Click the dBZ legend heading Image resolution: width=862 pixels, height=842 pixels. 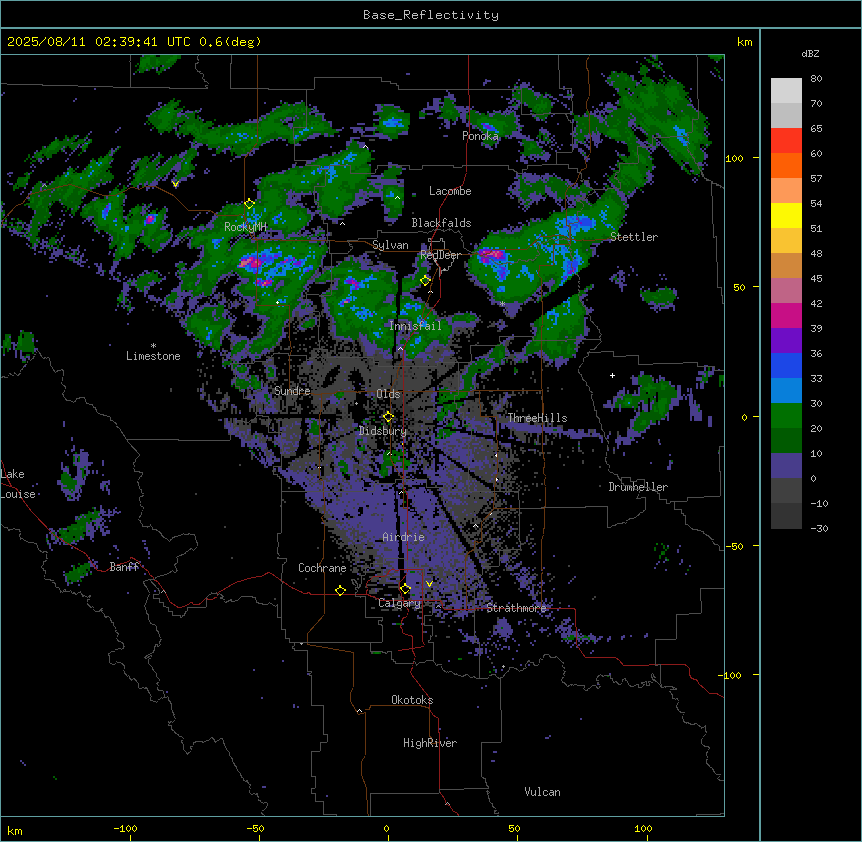(810, 54)
